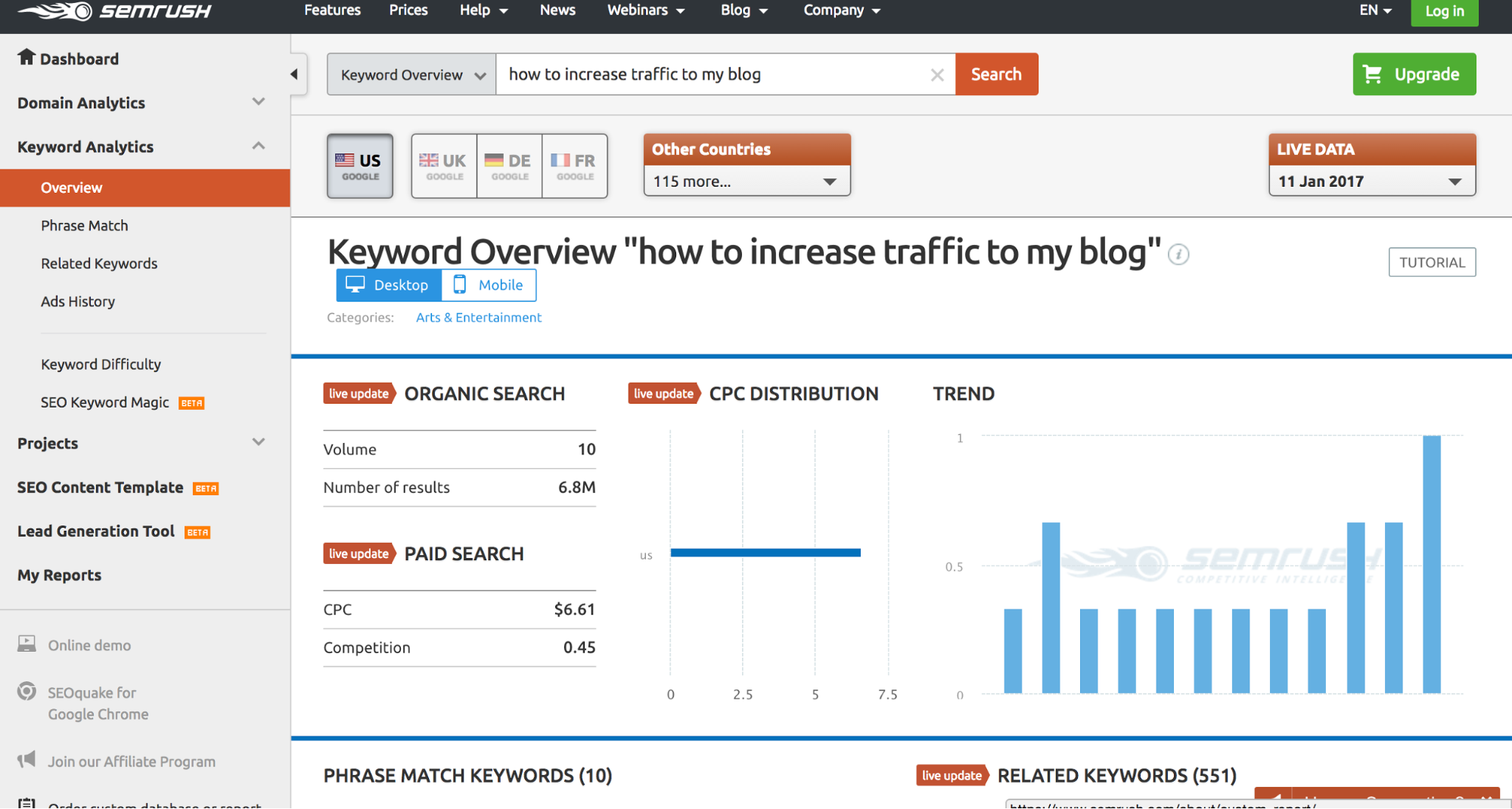Viewport: 1512px width, 809px height.
Task: Expand Projects section
Action: coord(258,442)
